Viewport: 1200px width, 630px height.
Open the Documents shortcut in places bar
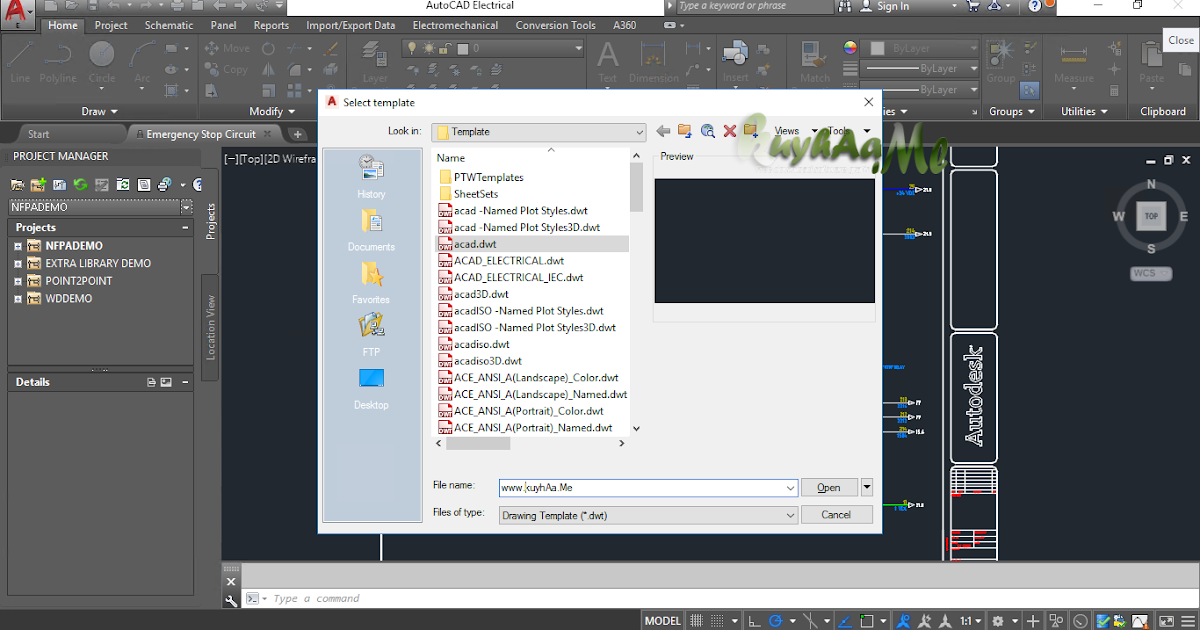pyautogui.click(x=371, y=230)
